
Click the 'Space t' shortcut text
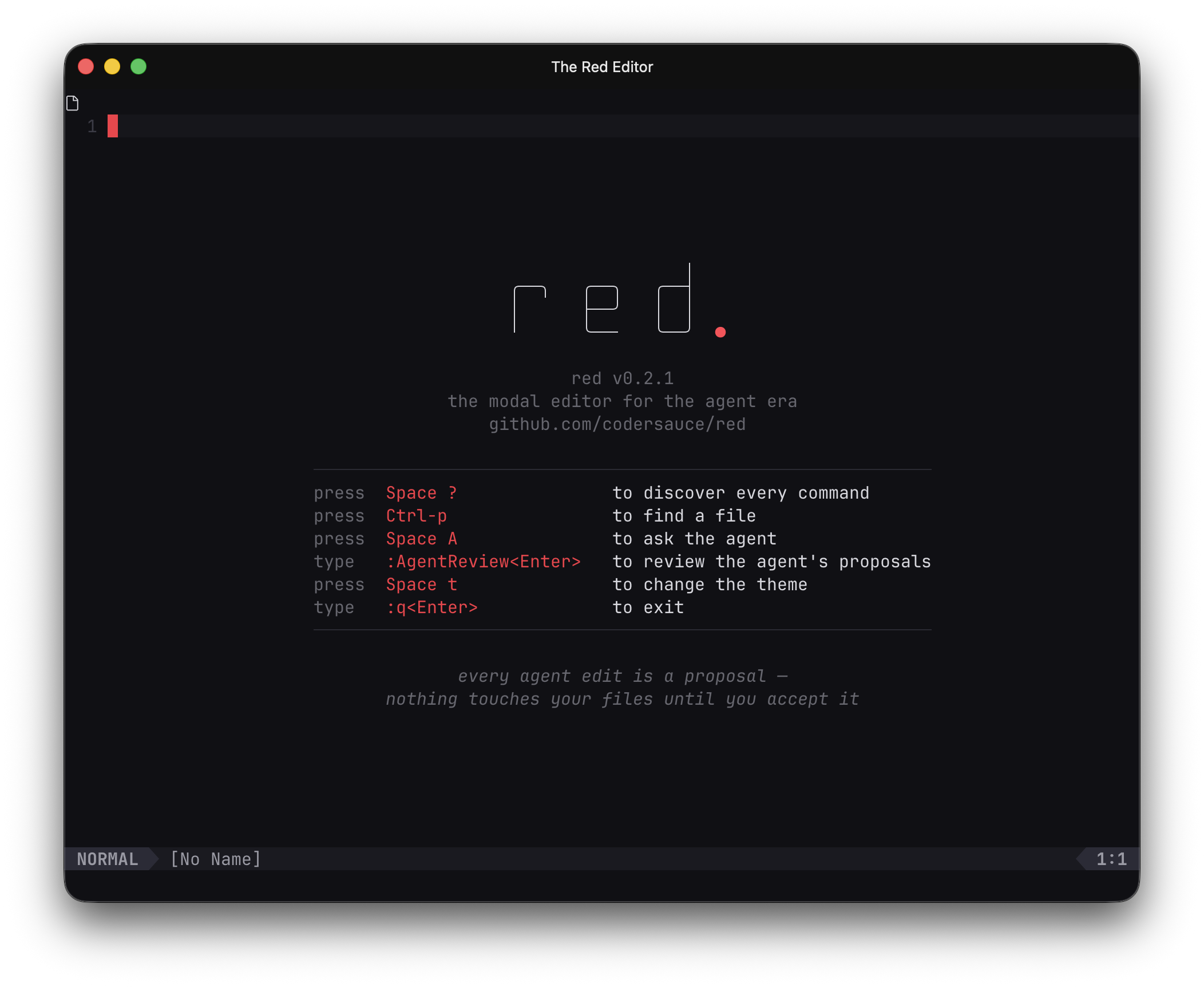(422, 585)
